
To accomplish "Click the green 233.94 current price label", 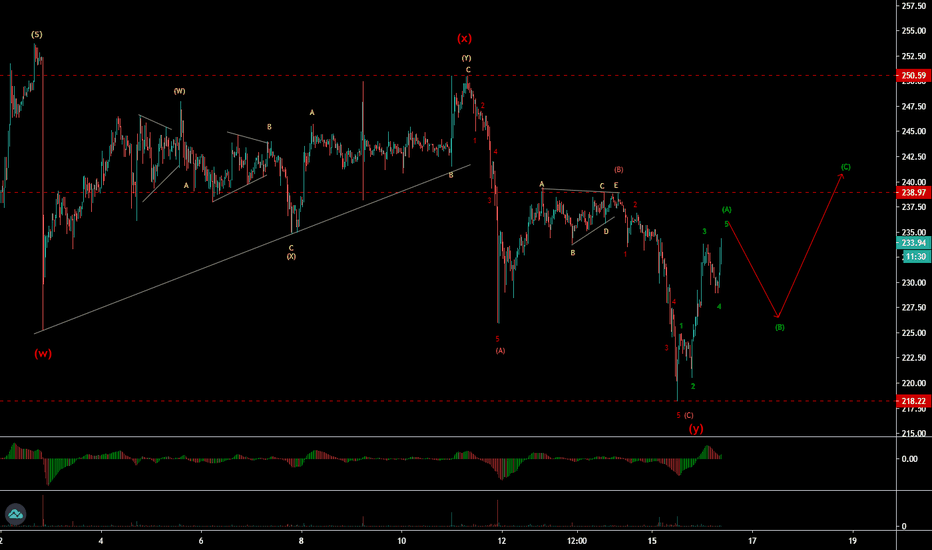I will pos(914,243).
